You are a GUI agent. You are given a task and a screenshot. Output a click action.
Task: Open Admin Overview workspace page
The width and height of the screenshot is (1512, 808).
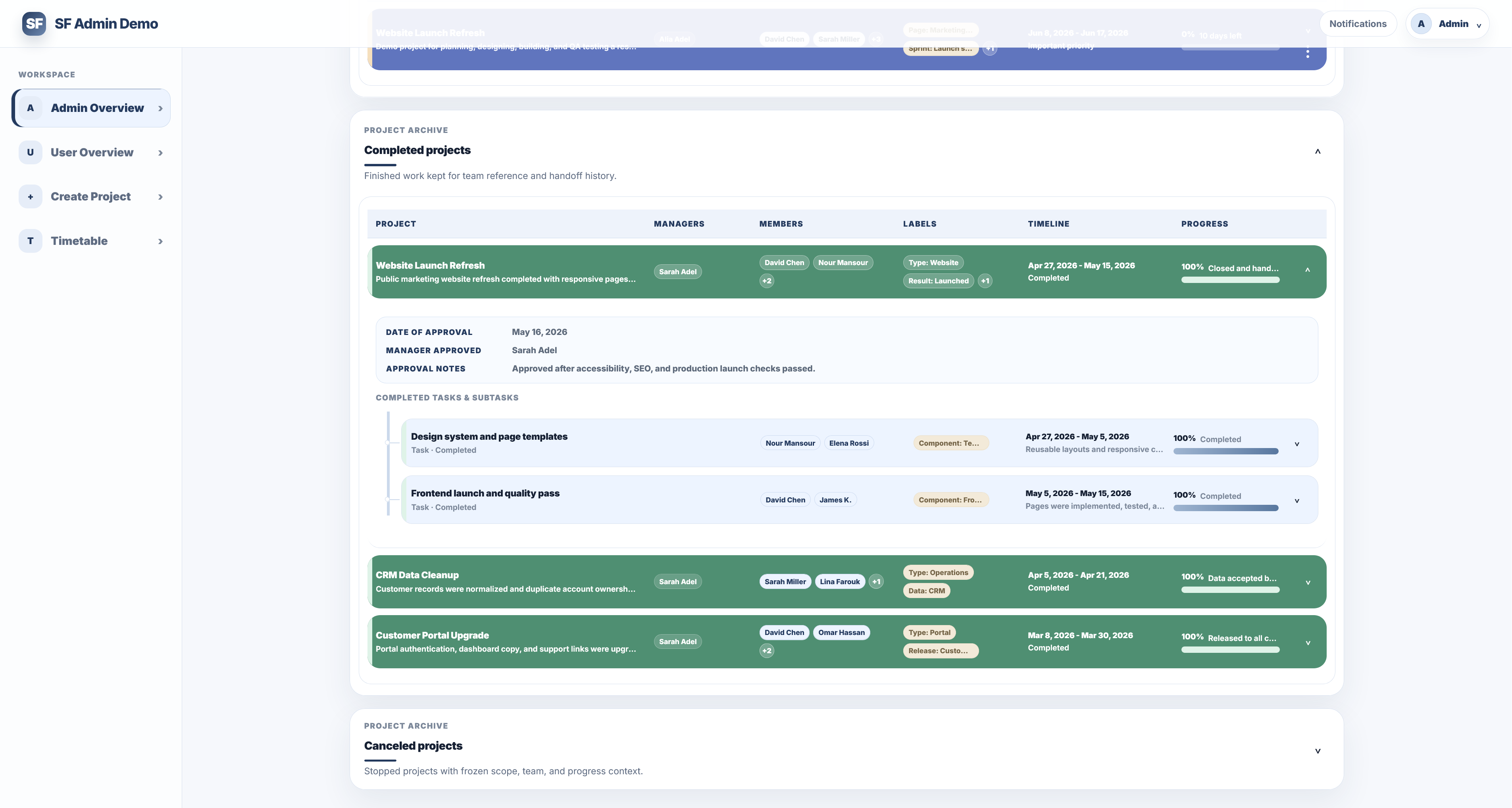click(x=91, y=108)
